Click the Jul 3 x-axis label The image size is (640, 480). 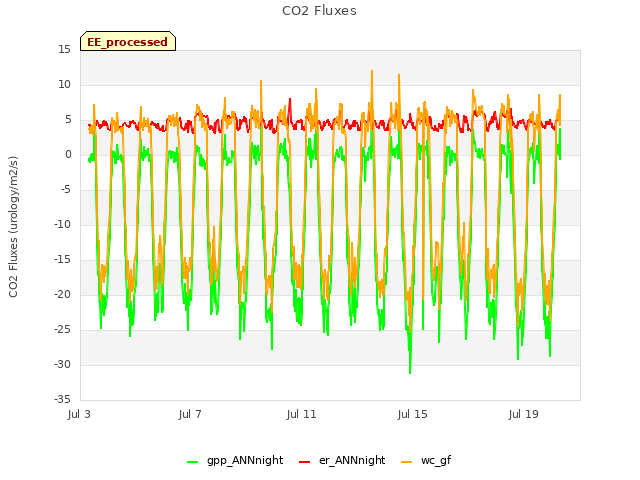tap(79, 414)
